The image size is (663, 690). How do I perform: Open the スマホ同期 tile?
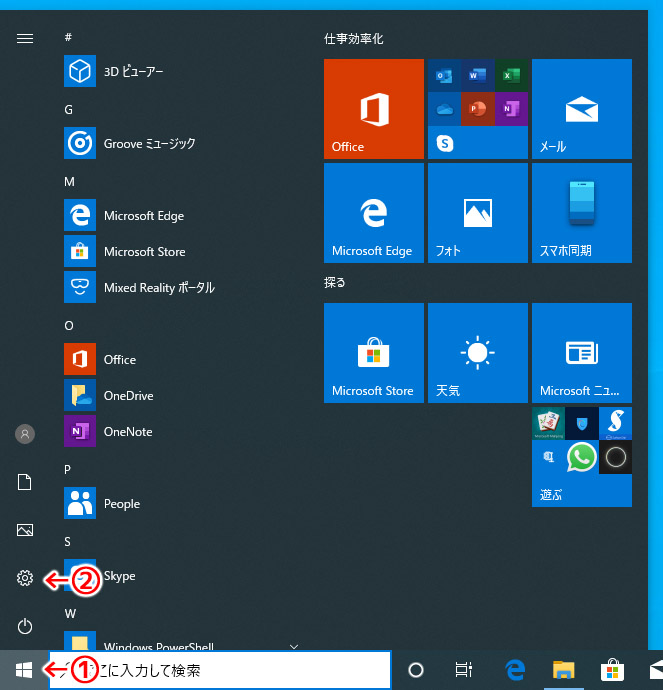[582, 213]
